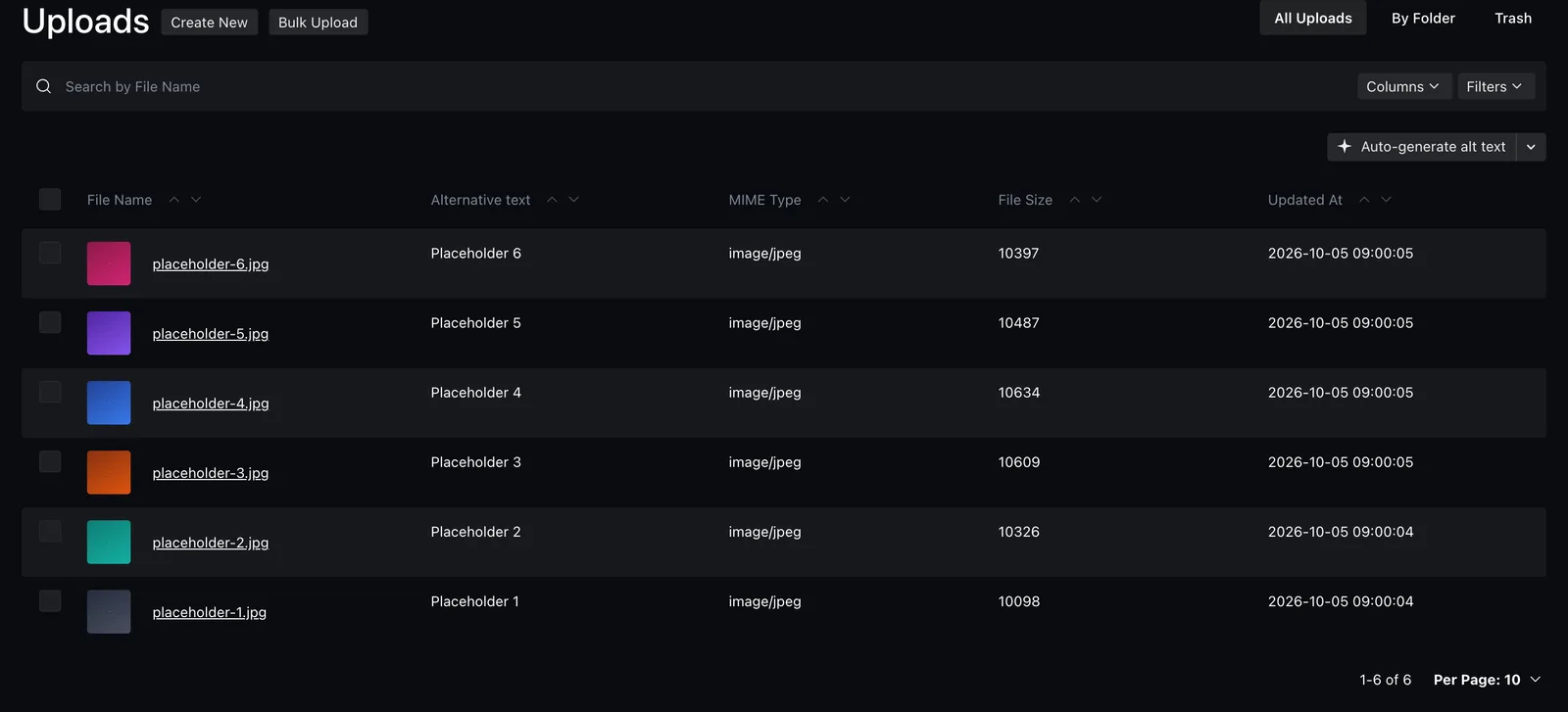This screenshot has height=712, width=1568.
Task: Sort File Name column descending
Action: [x=196, y=200]
